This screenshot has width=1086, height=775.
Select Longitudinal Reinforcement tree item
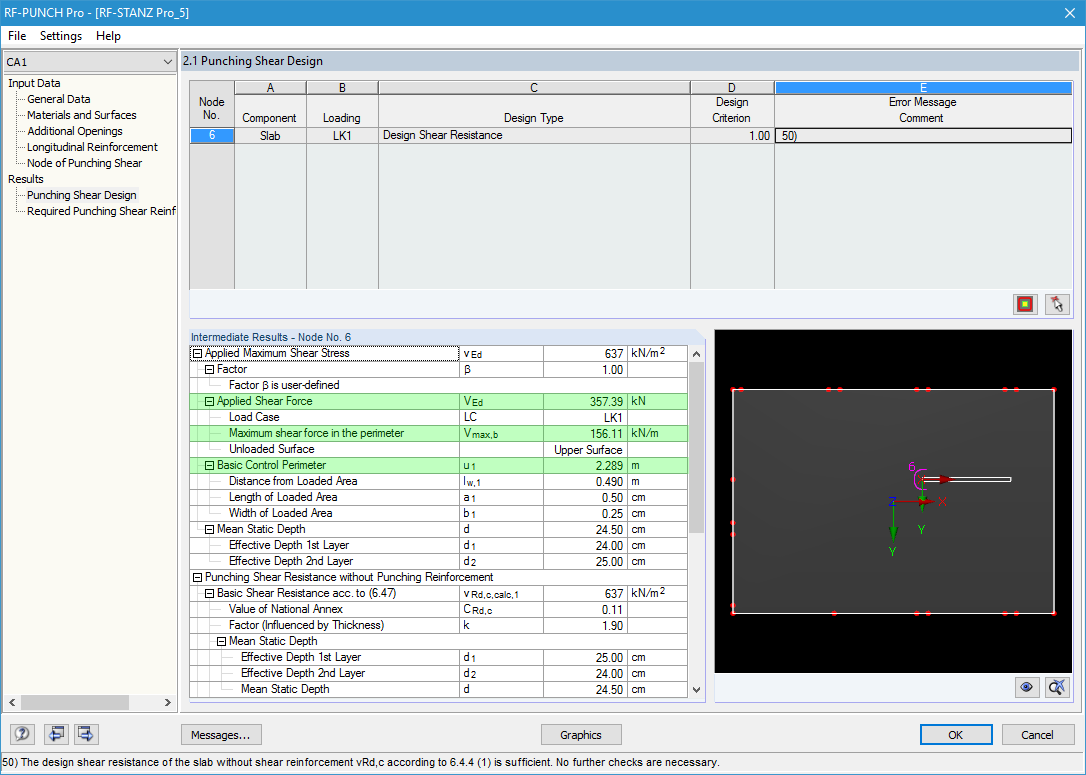click(92, 147)
